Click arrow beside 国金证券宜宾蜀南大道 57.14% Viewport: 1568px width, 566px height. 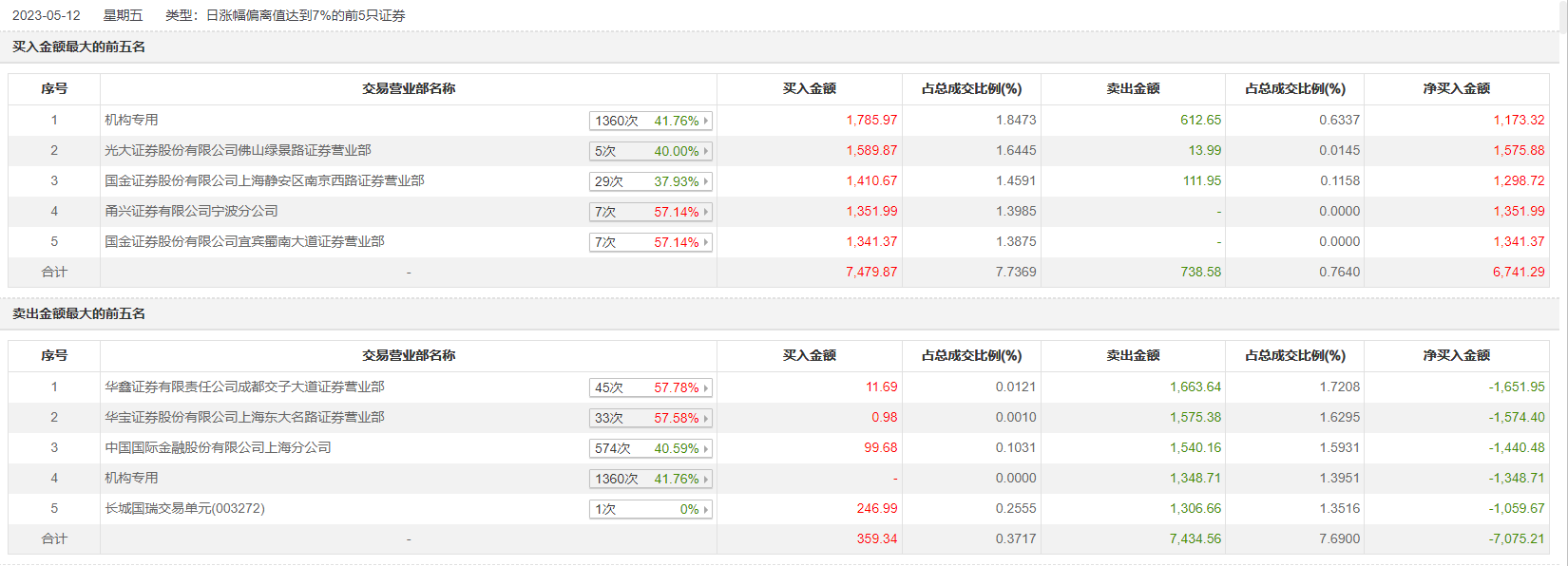point(706,242)
